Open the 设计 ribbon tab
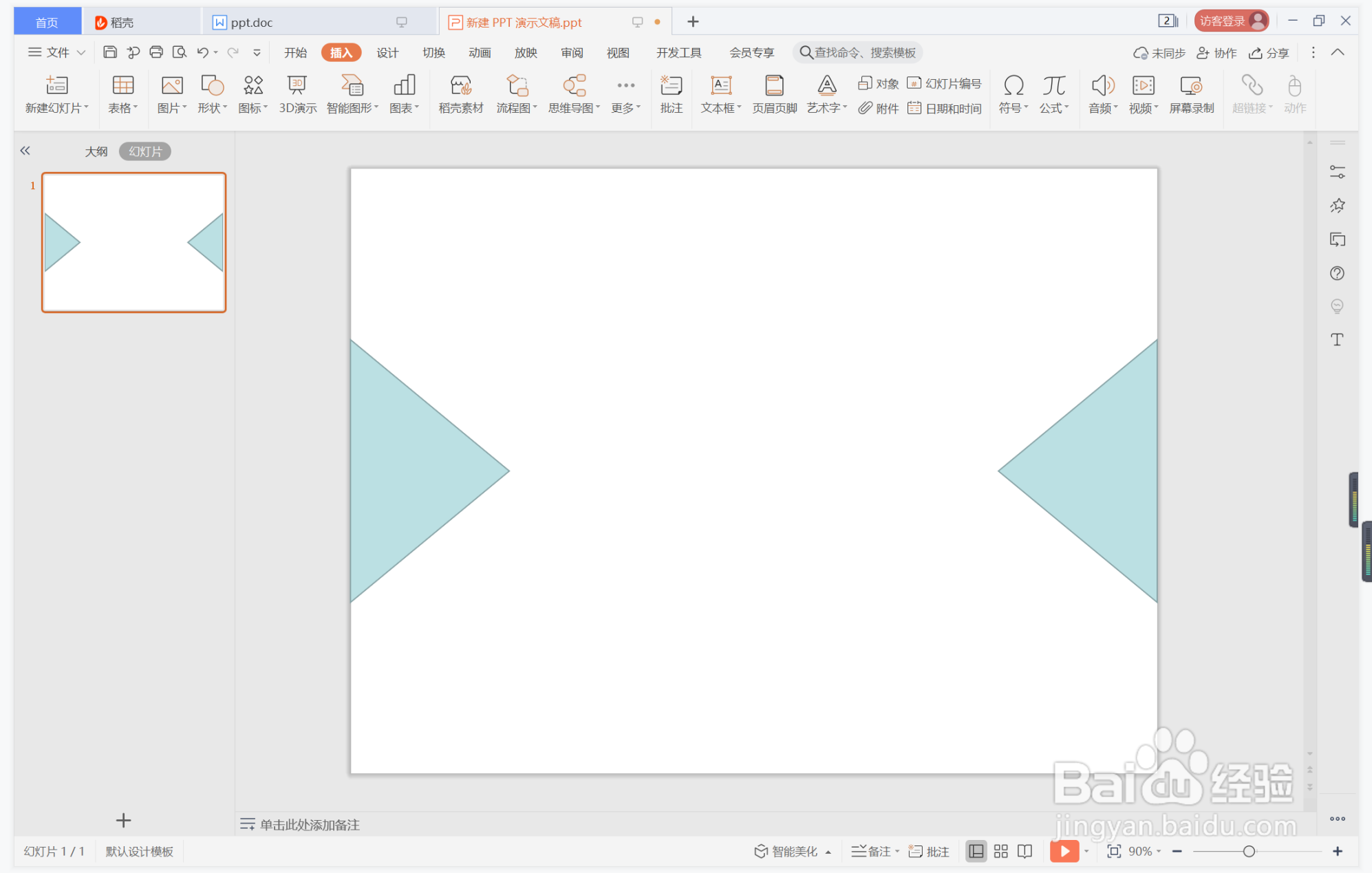 [x=387, y=53]
